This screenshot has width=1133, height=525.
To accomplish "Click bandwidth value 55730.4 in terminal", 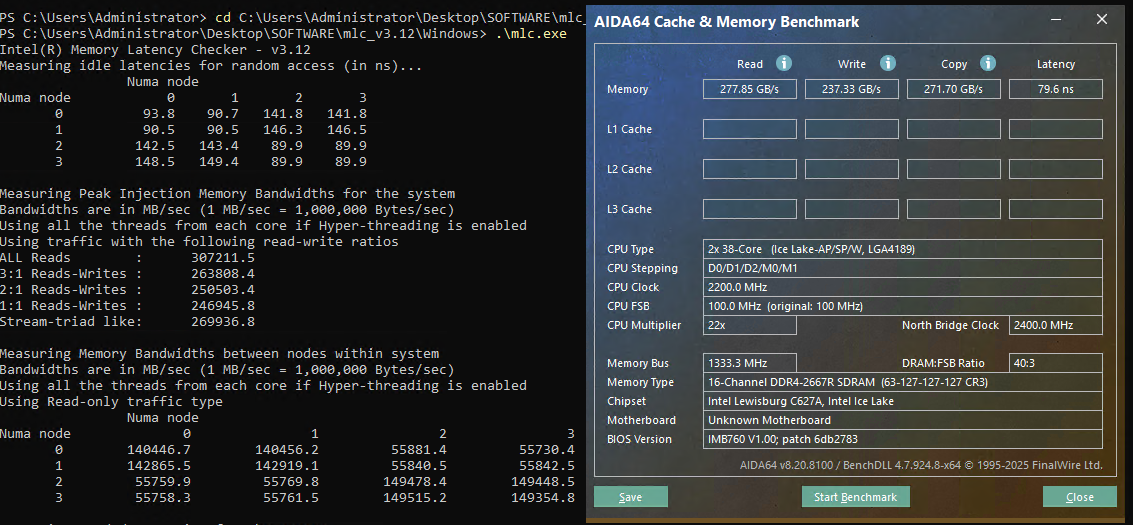I will click(x=547, y=449).
